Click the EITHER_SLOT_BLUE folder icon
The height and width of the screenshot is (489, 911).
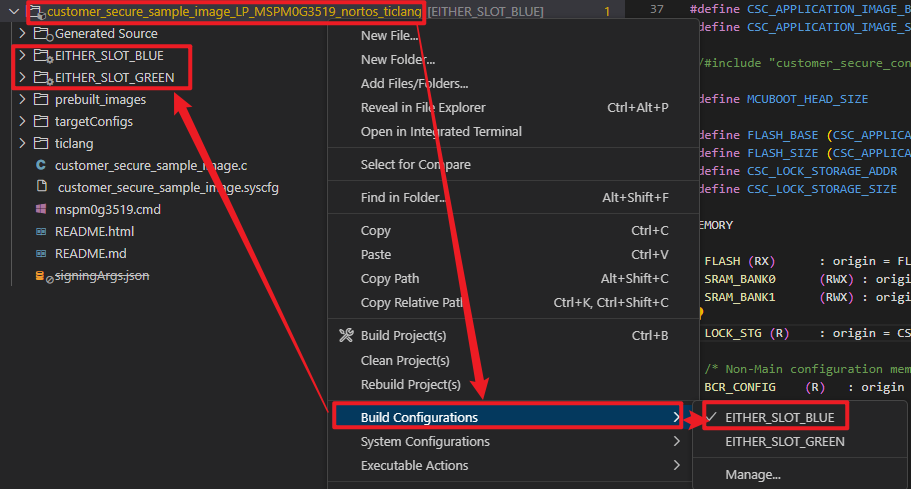[41, 56]
